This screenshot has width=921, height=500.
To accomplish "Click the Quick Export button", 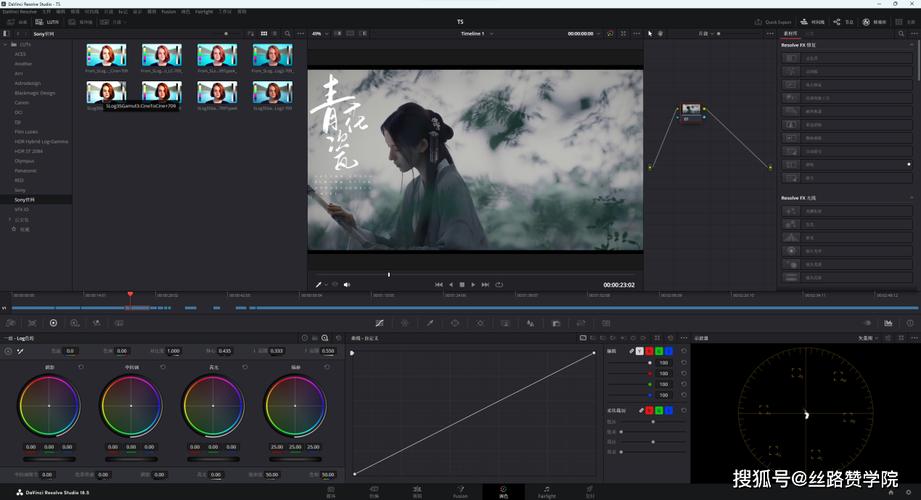I will point(773,22).
